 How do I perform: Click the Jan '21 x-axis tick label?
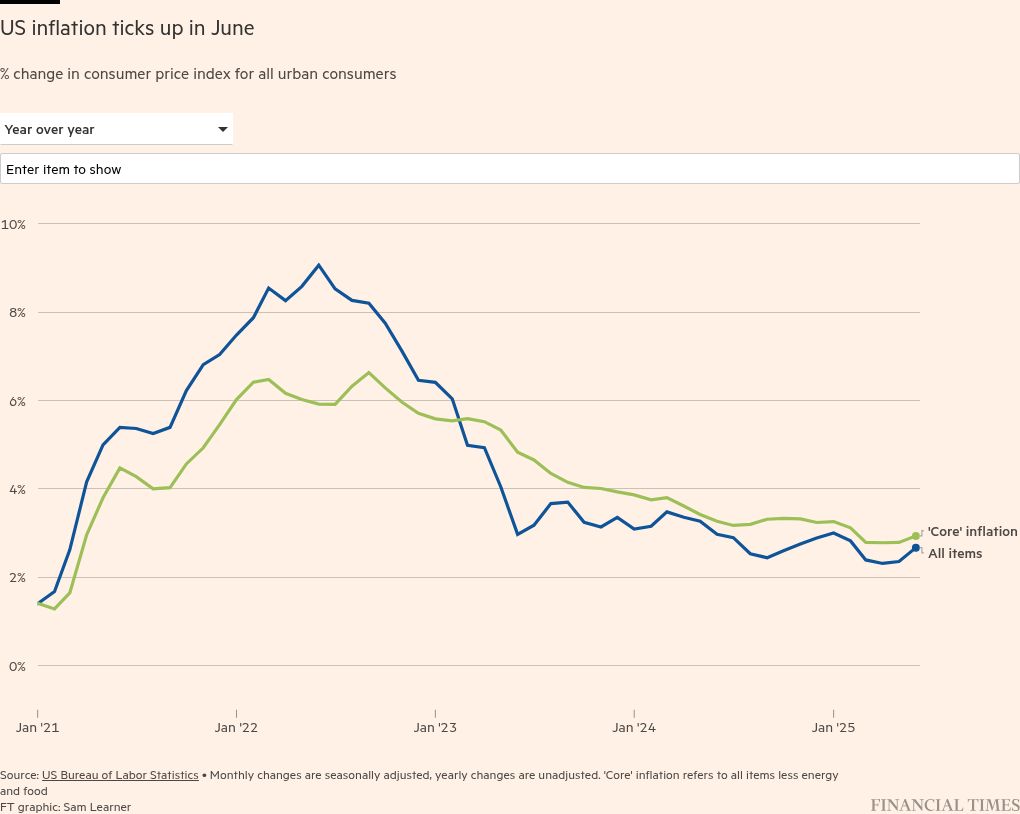37,727
